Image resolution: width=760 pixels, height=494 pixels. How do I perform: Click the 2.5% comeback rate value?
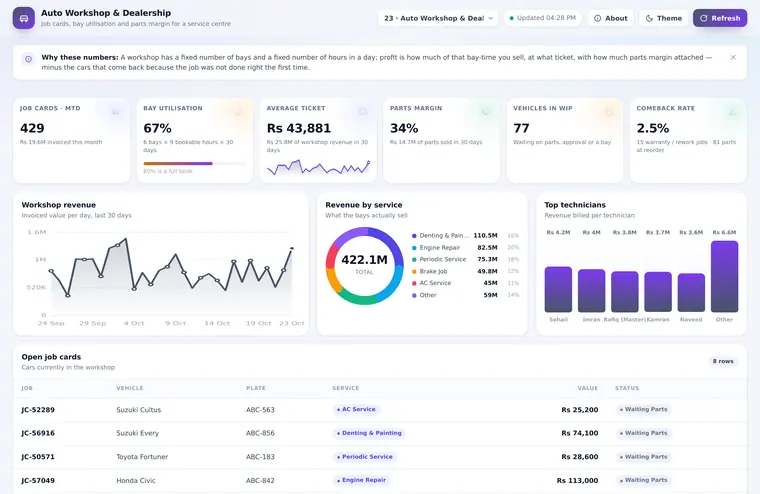tap(652, 128)
